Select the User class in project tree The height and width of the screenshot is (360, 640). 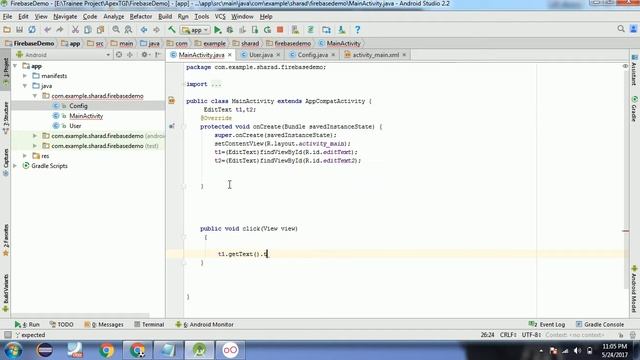75,126
